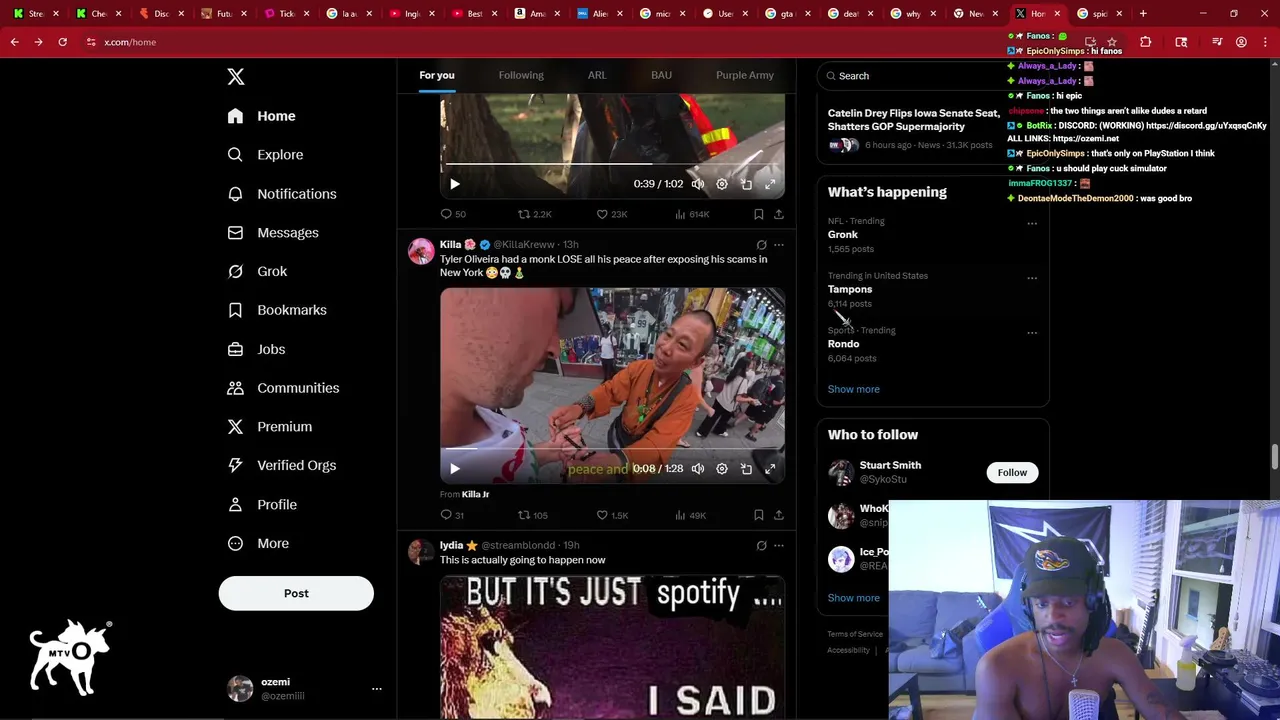Click the Communities people icon
Screen dimensions: 1280x720
coord(235,388)
